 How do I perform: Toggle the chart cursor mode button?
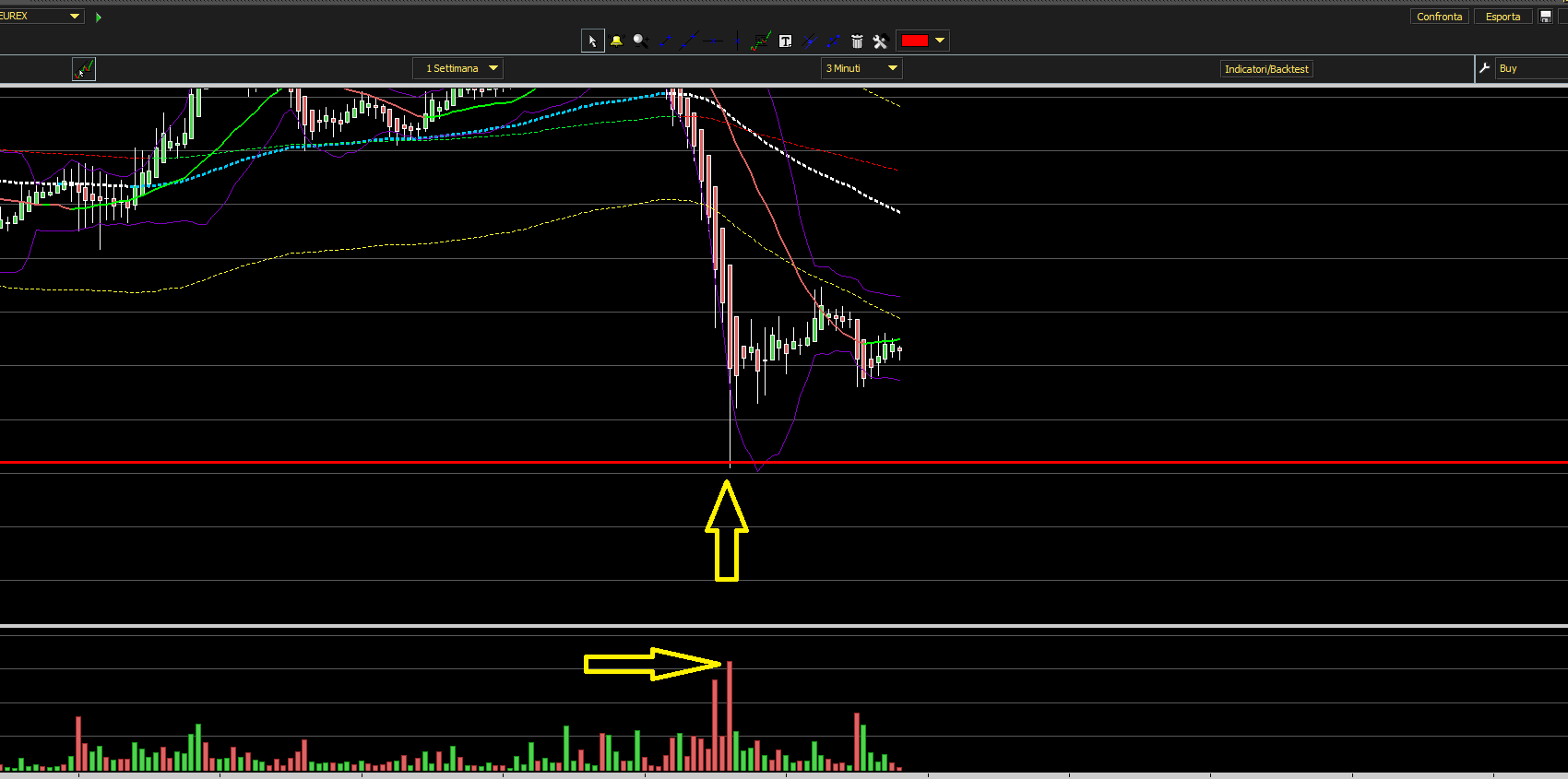coord(83,69)
